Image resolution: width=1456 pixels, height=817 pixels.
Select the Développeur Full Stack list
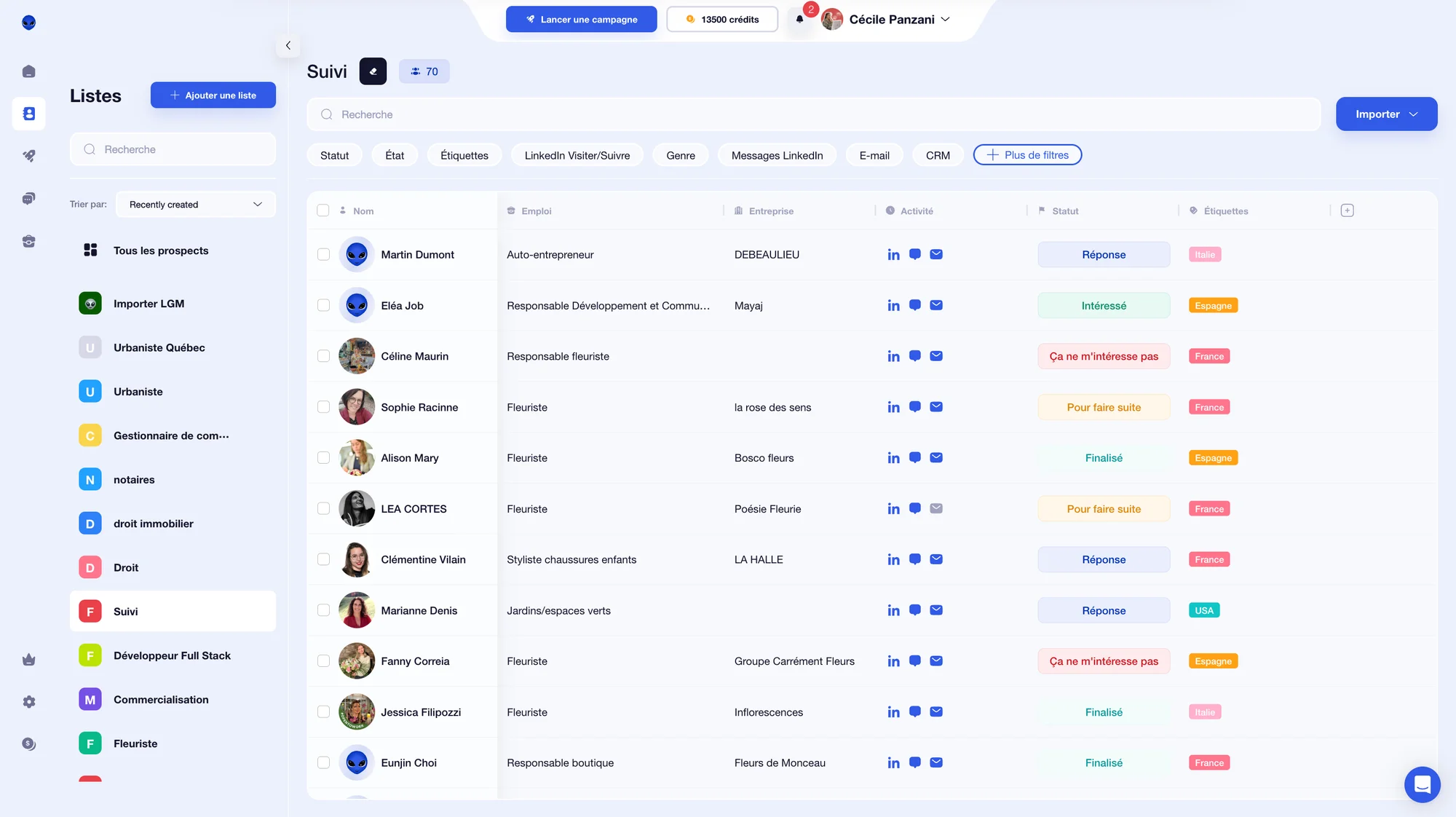(x=173, y=655)
